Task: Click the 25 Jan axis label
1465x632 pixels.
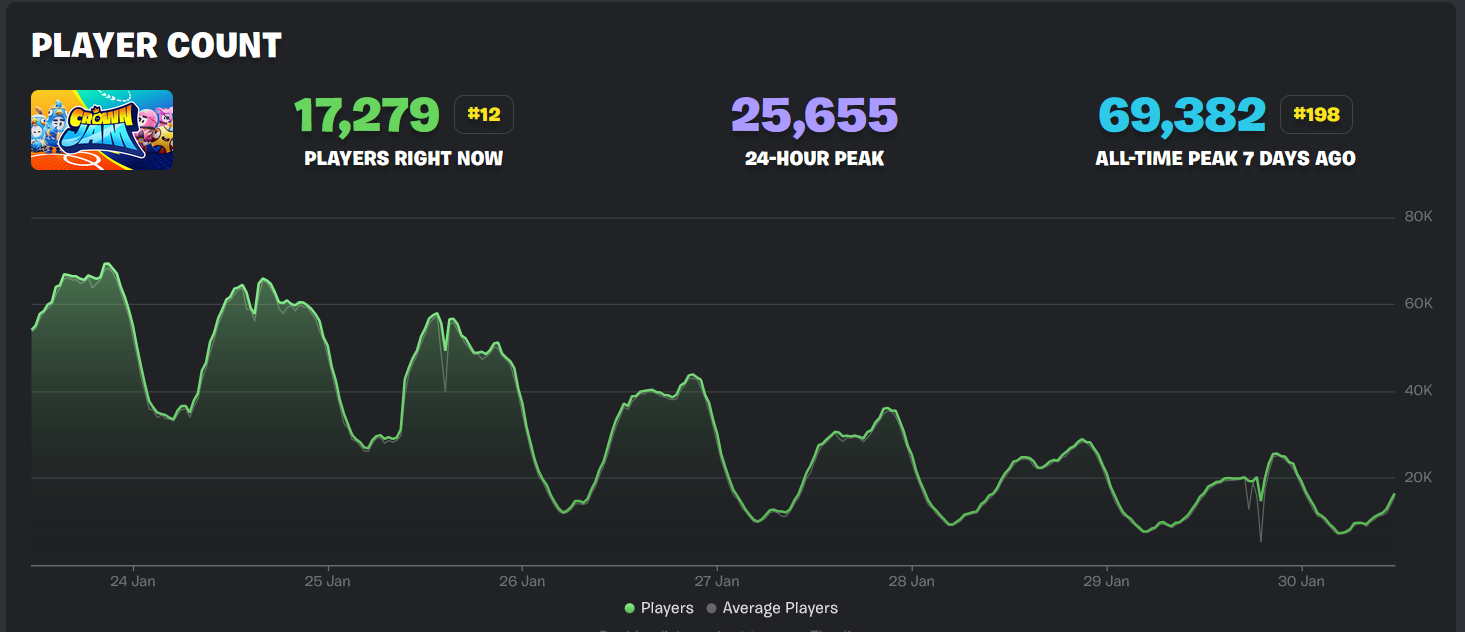Action: tap(327, 581)
